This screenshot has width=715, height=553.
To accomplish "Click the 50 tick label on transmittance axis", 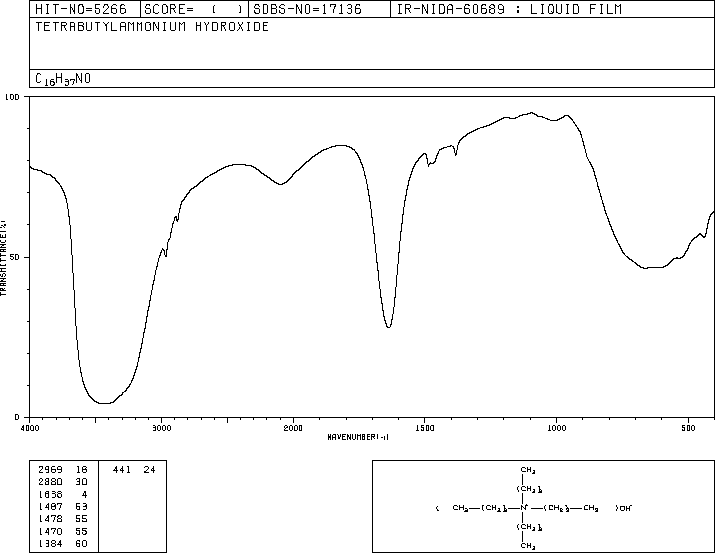I will (x=15, y=257).
